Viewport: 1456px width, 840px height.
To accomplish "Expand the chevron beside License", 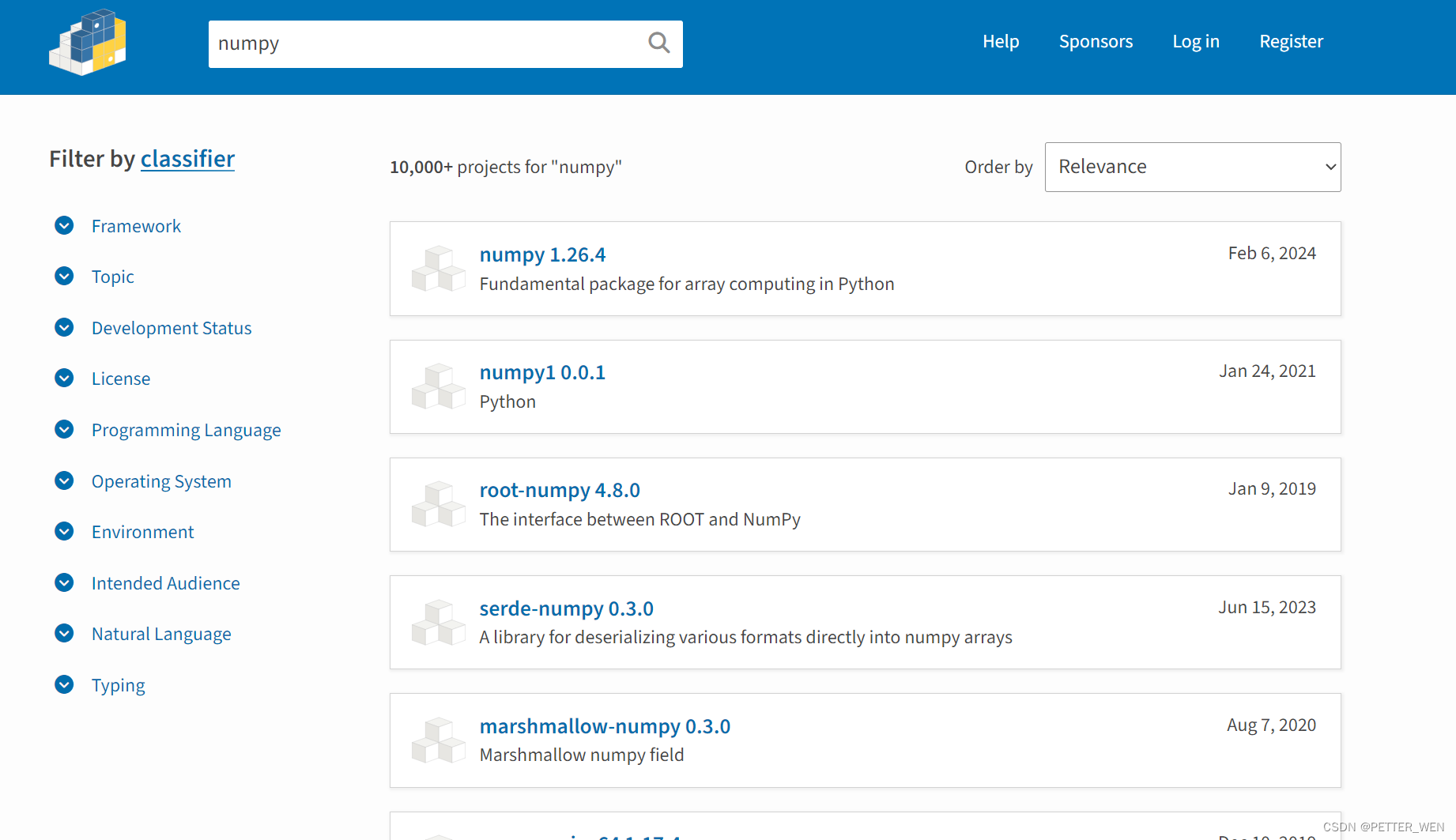I will click(x=64, y=378).
